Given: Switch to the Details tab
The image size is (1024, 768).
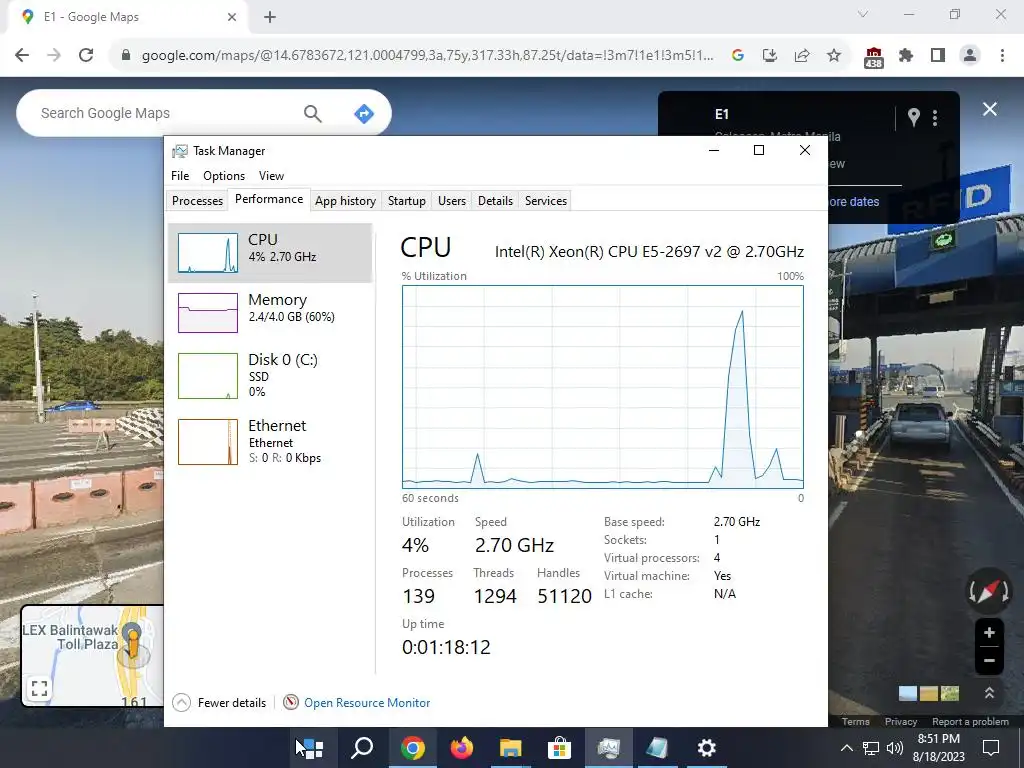Looking at the screenshot, I should (x=495, y=200).
